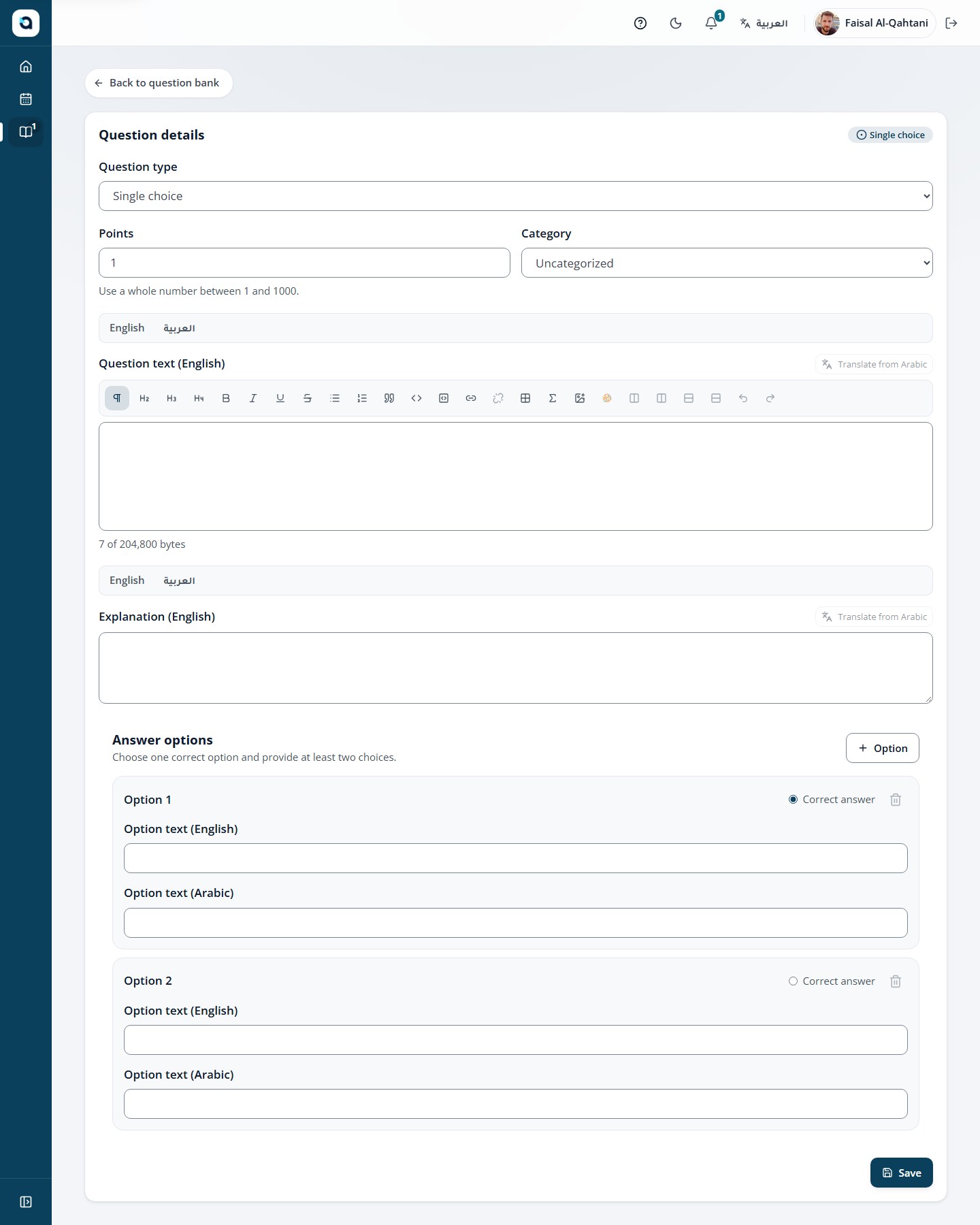
Task: Switch question text to Arabic tab
Action: point(179,328)
